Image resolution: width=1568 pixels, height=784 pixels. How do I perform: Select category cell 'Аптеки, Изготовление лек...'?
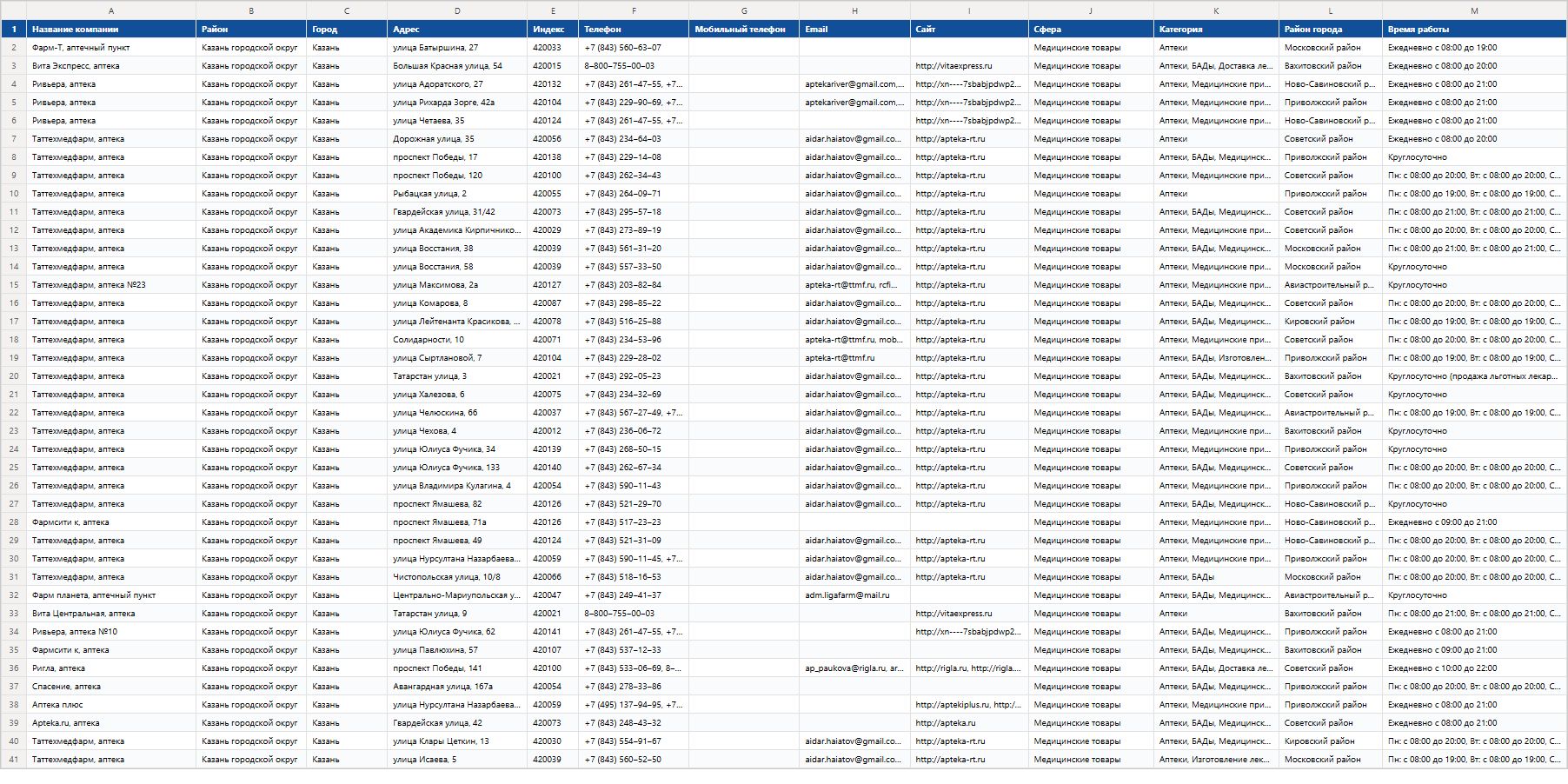1216,760
